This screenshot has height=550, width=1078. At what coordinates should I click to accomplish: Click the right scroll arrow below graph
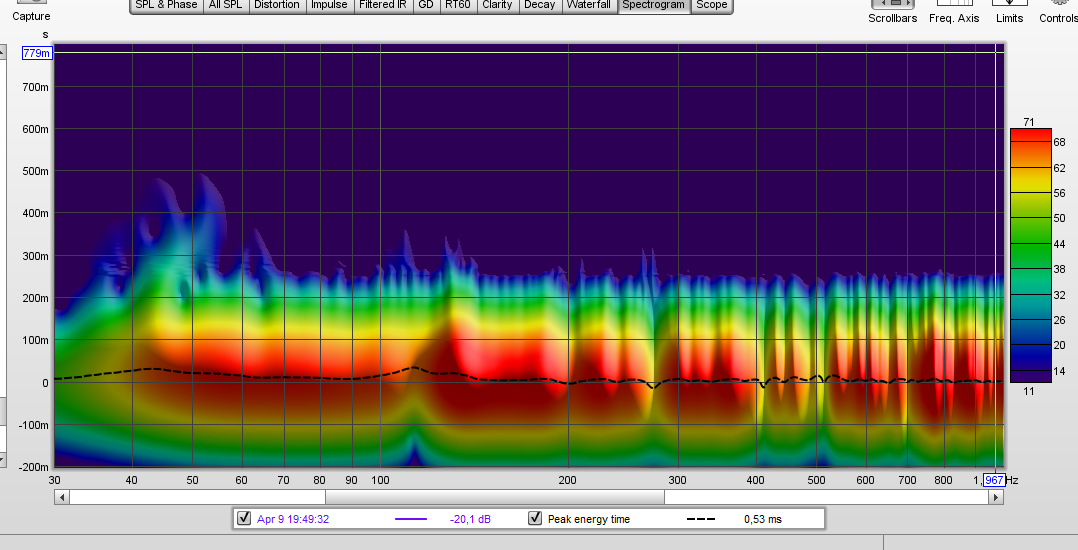(x=997, y=497)
